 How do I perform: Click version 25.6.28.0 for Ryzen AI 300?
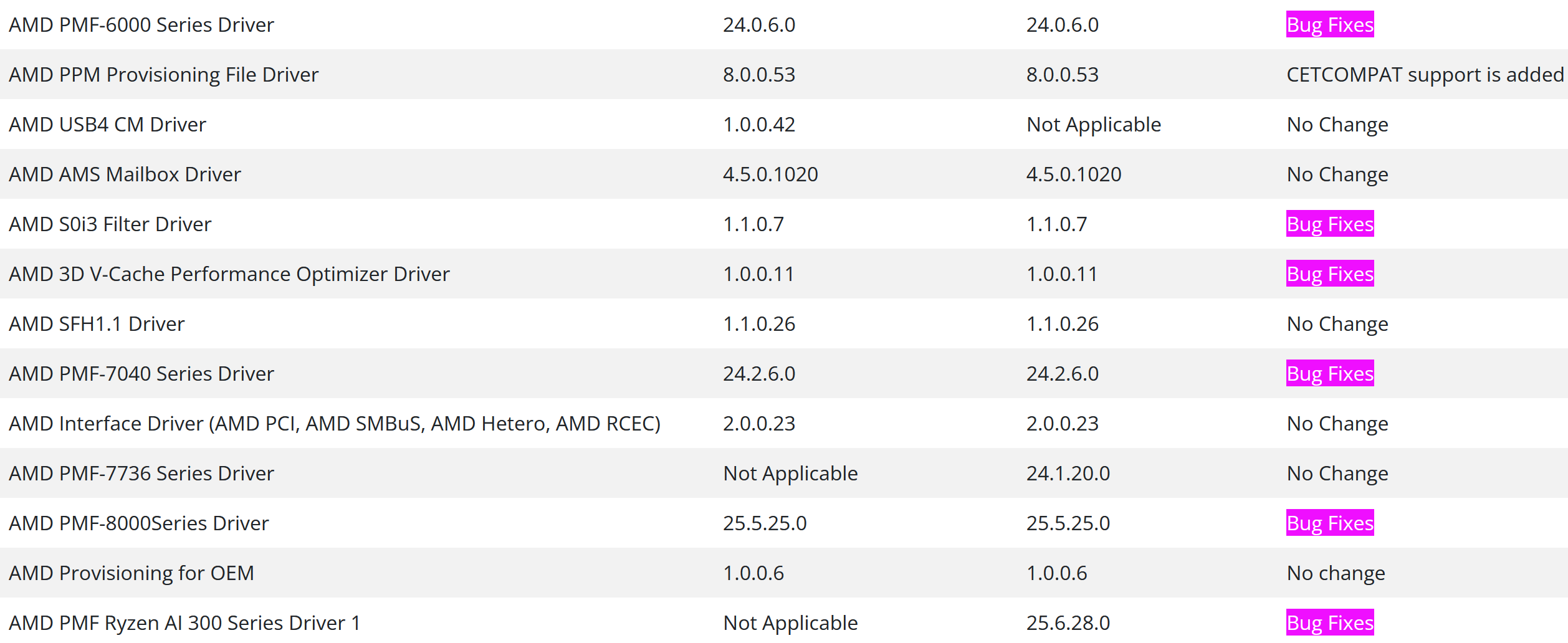[1068, 623]
